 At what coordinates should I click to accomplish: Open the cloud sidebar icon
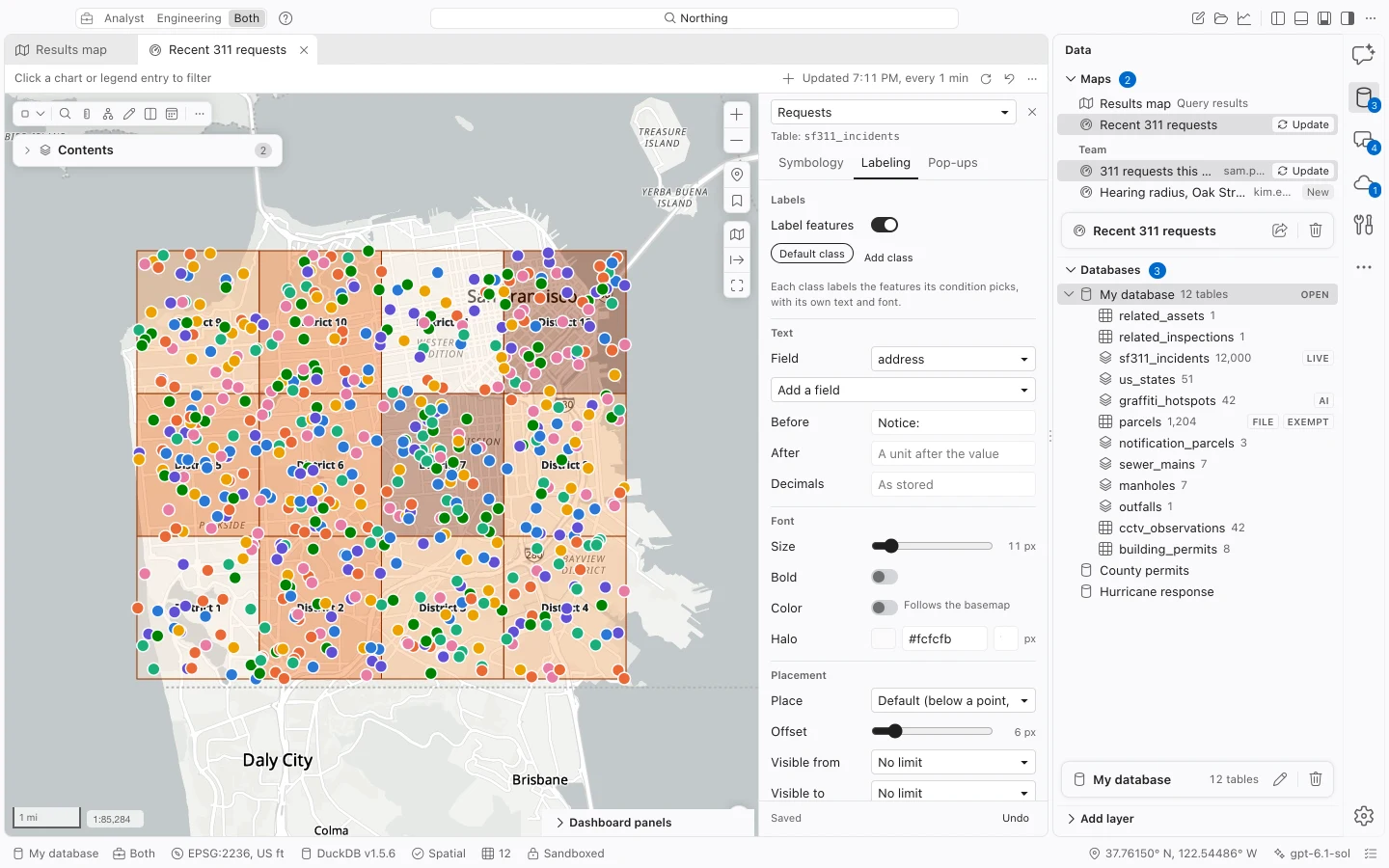click(x=1363, y=183)
